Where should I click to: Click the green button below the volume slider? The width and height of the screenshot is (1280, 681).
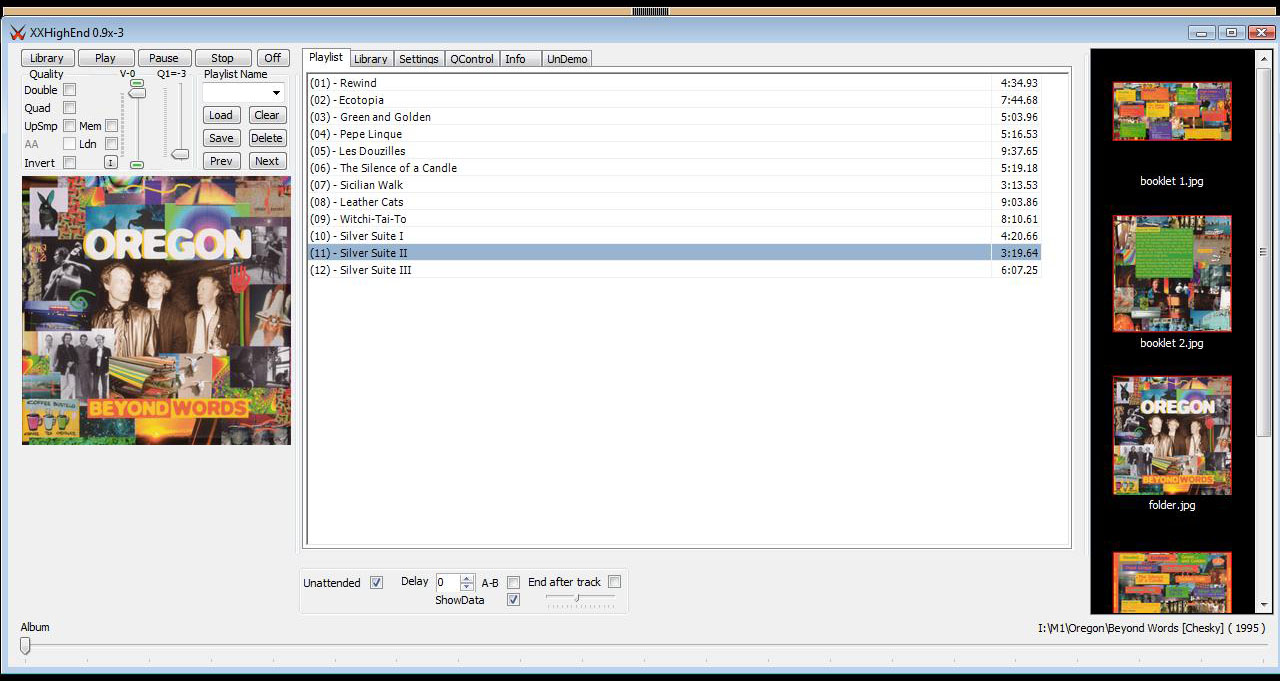coord(137,164)
